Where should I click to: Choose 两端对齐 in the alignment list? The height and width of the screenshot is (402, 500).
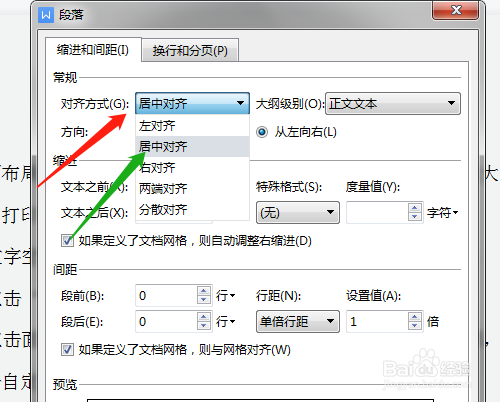point(192,189)
